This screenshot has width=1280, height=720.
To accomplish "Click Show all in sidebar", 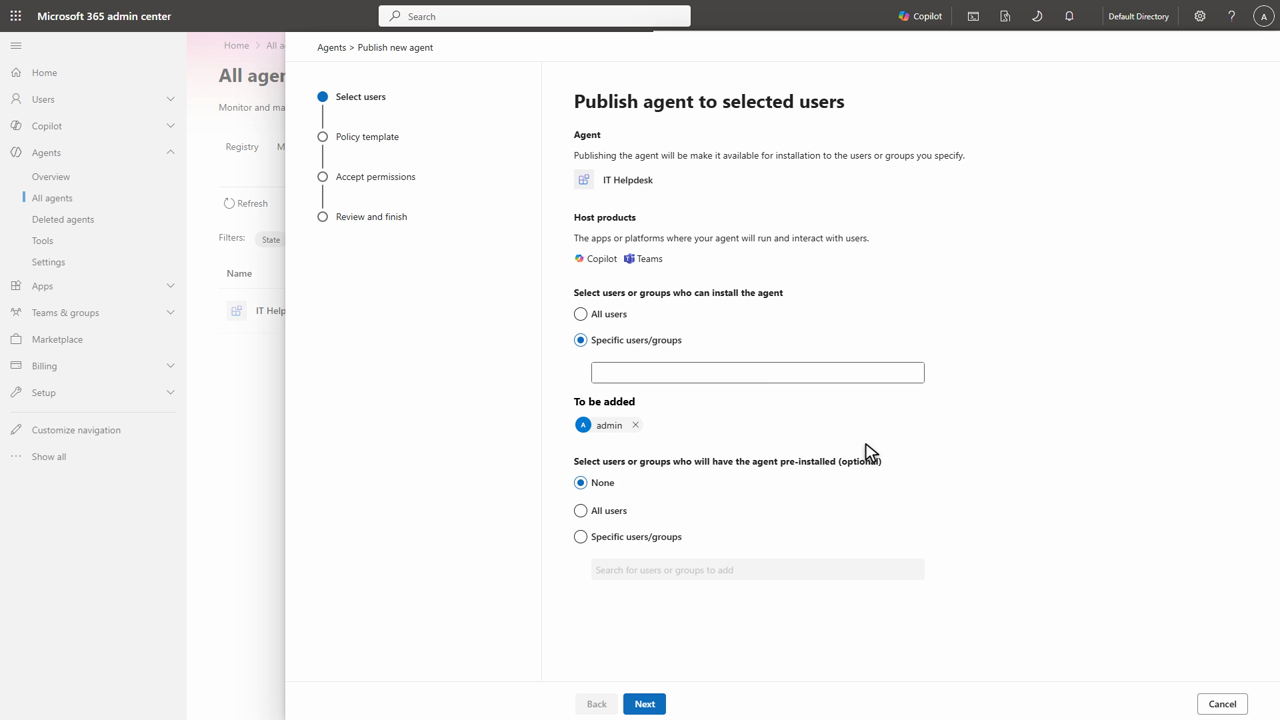I will tap(49, 457).
